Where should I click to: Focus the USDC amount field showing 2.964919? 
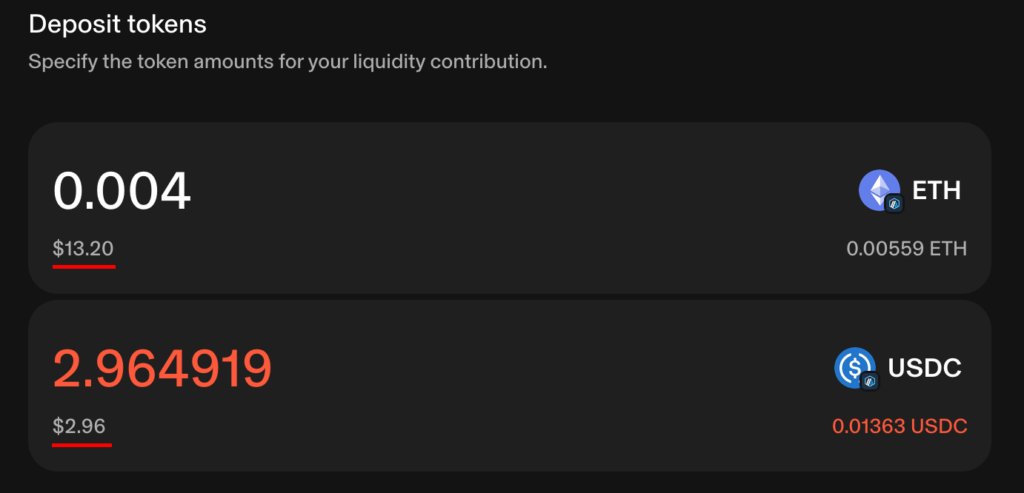tap(162, 368)
